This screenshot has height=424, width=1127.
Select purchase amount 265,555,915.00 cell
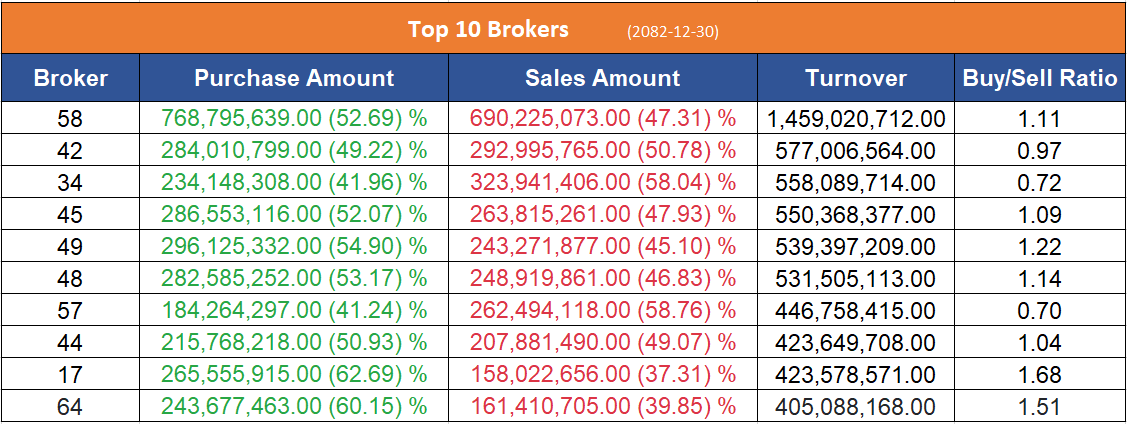coord(294,375)
